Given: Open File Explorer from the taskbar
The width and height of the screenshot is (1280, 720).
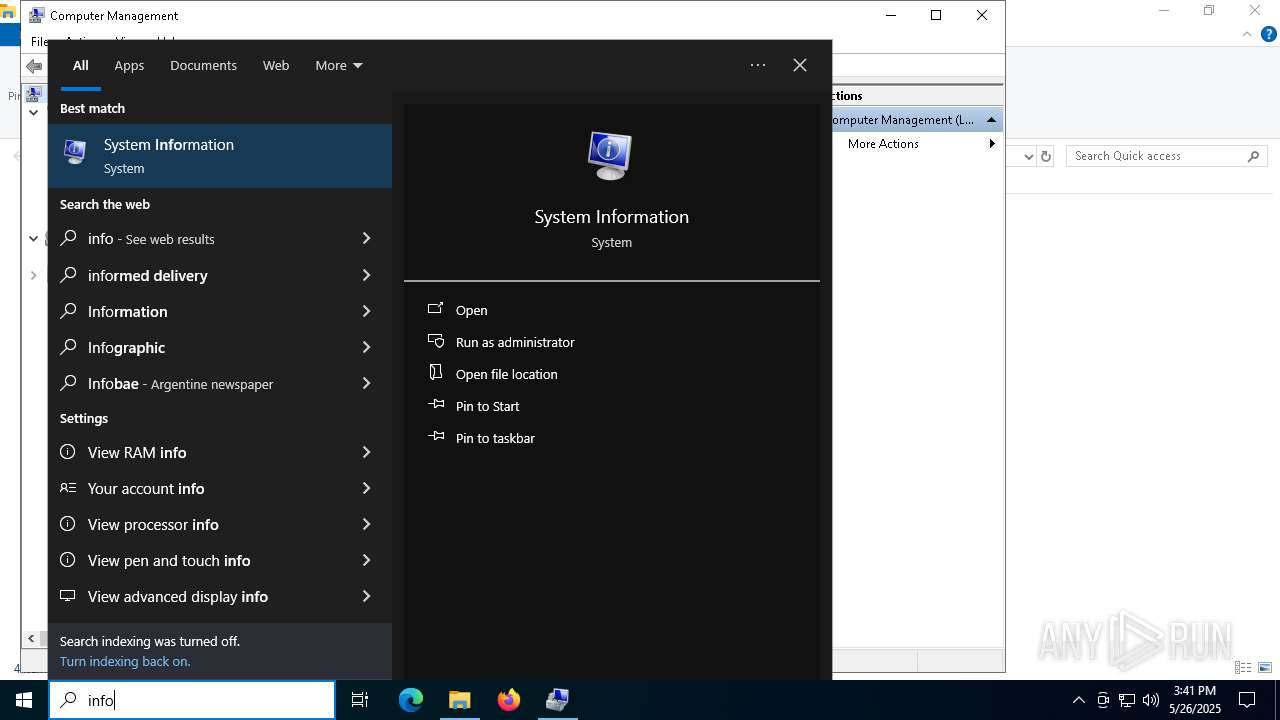Looking at the screenshot, I should coord(460,700).
